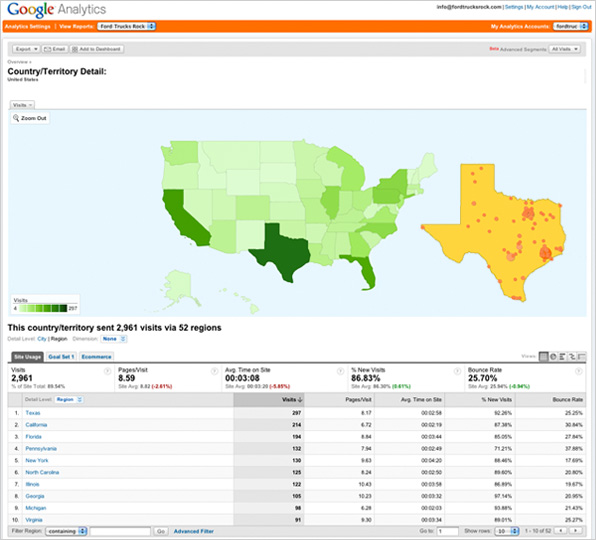Viewport: 596px width, 540px height.
Task: Open the Ford Trucks Rock reports selector
Action: tap(127, 26)
